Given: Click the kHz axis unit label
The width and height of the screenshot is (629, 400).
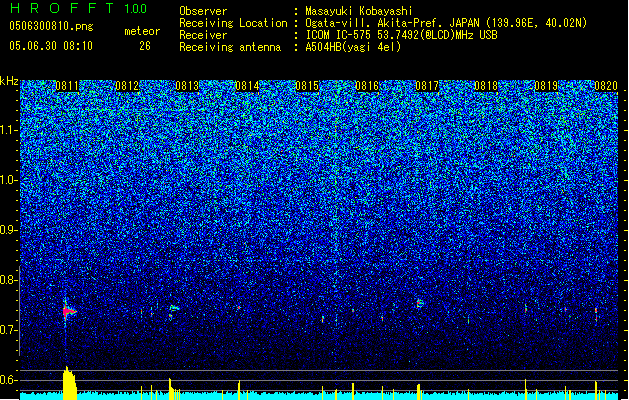Looking at the screenshot, I should point(9,81).
